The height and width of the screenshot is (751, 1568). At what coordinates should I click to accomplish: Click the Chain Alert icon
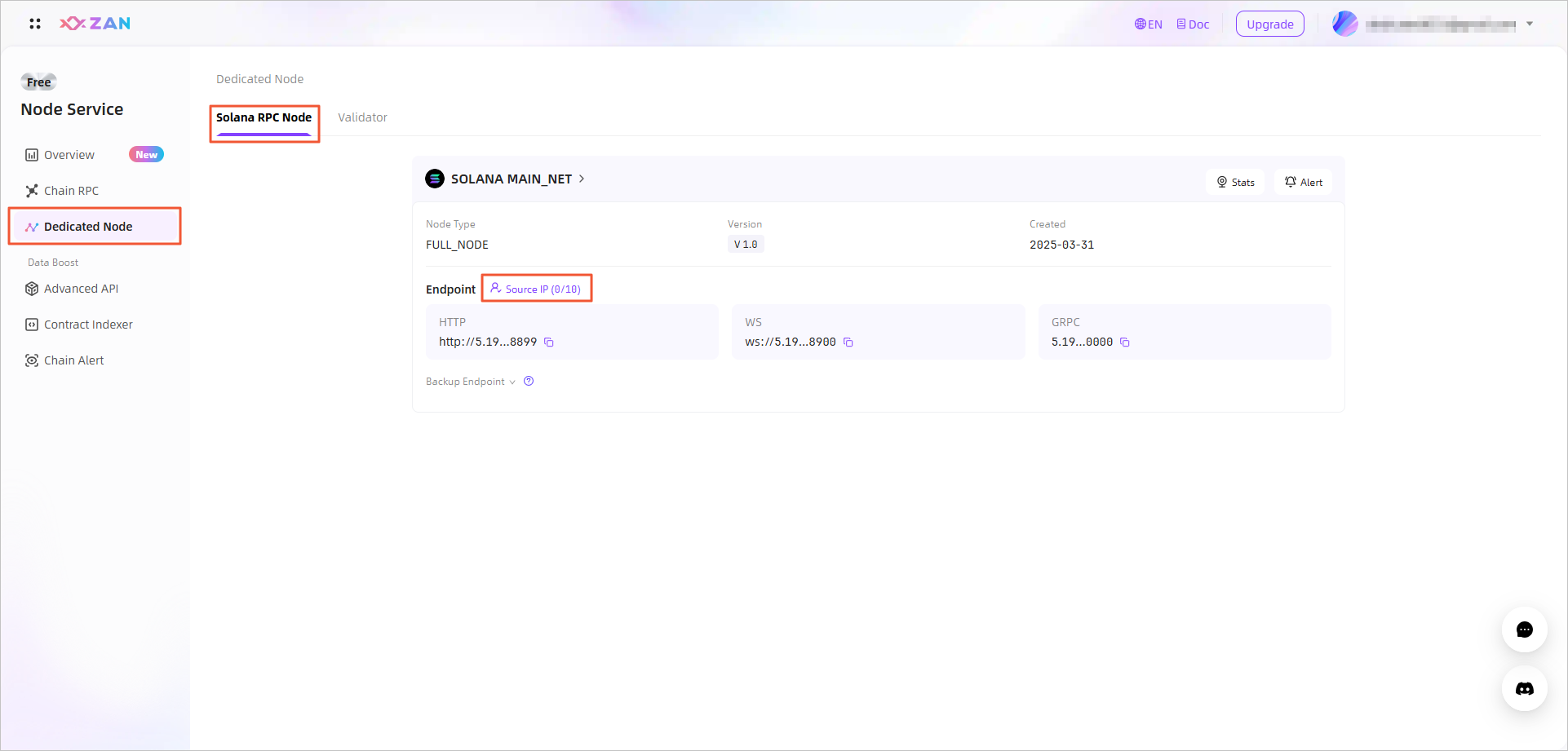[32, 360]
